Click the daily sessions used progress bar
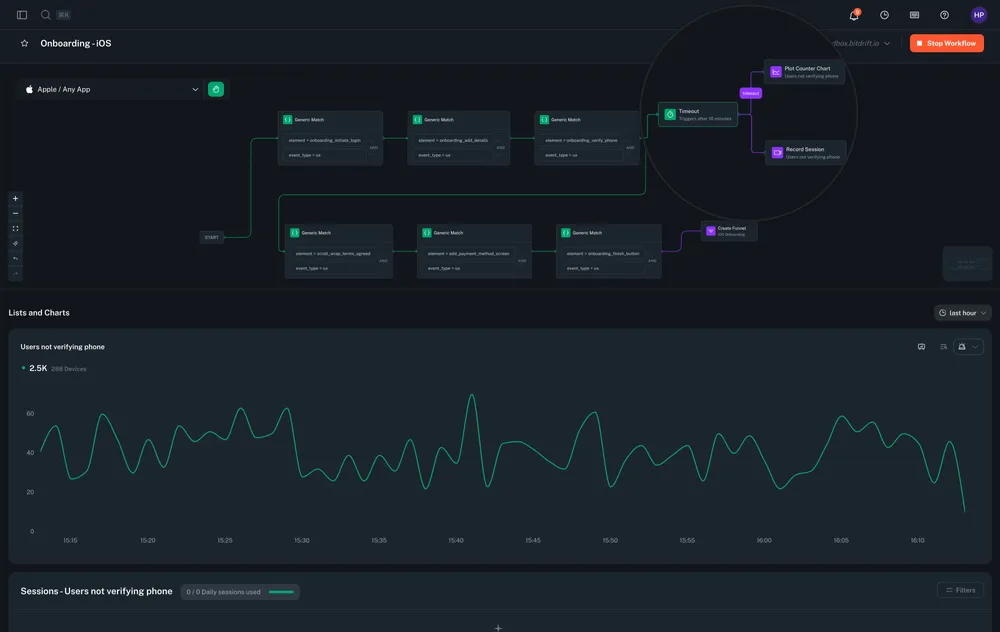The height and width of the screenshot is (632, 1000). 281,592
